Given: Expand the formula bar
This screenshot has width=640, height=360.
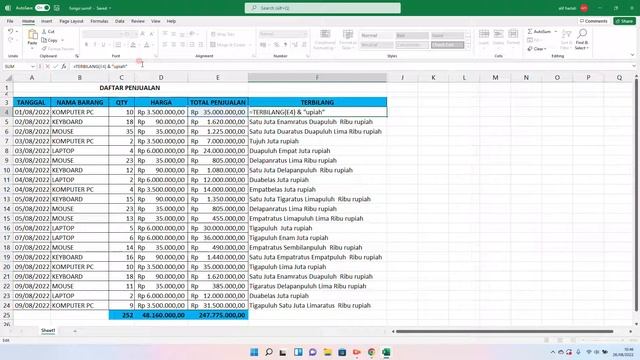Looking at the screenshot, I should 633,66.
